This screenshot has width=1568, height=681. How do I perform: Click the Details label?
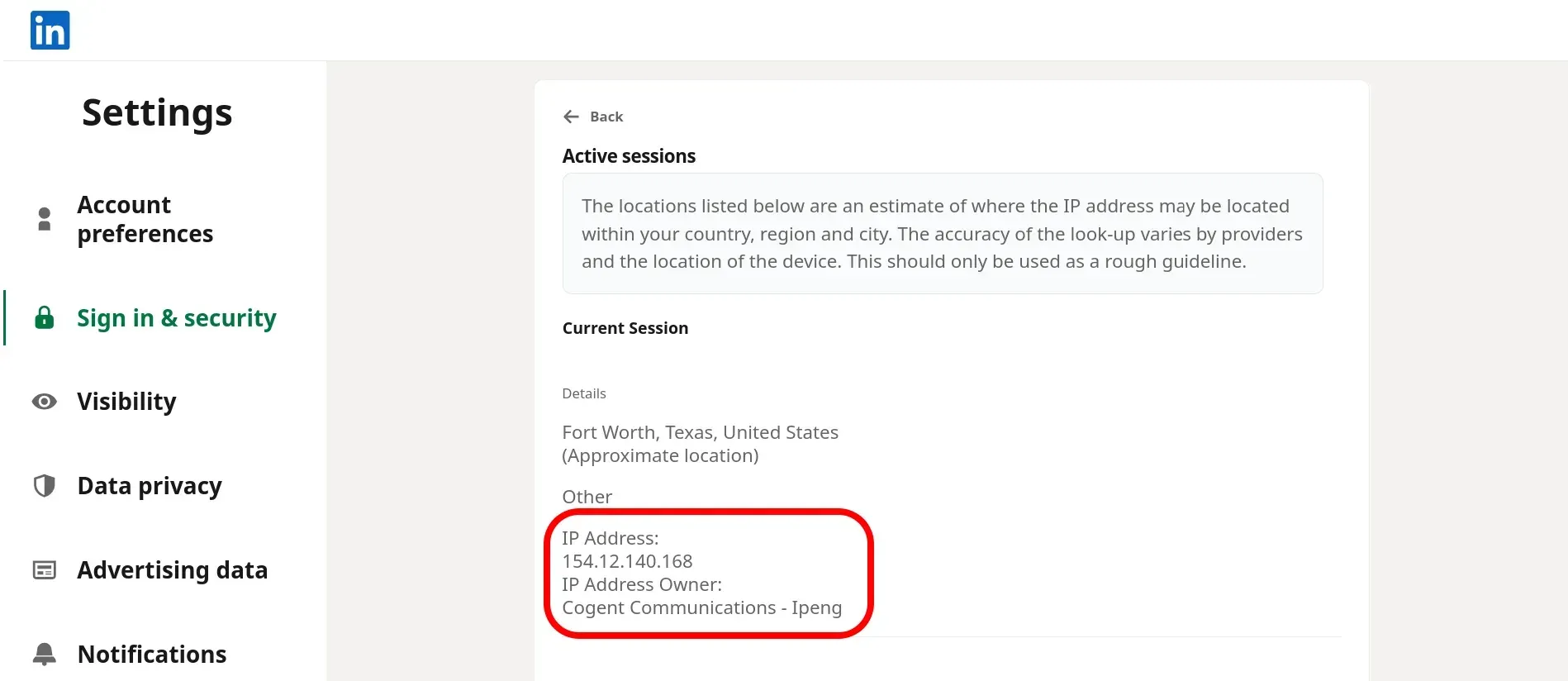(584, 393)
